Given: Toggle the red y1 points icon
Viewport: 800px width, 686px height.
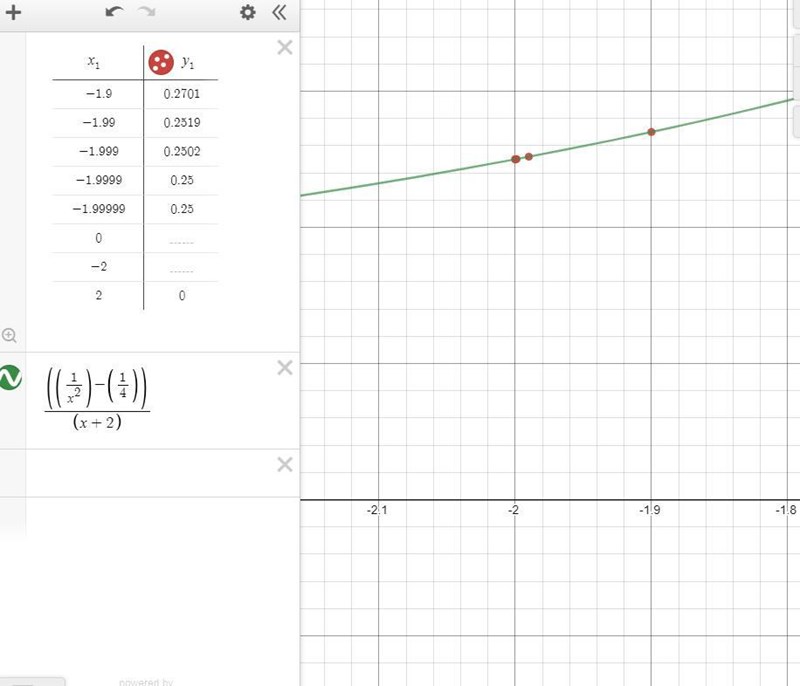Looking at the screenshot, I should coord(159,63).
